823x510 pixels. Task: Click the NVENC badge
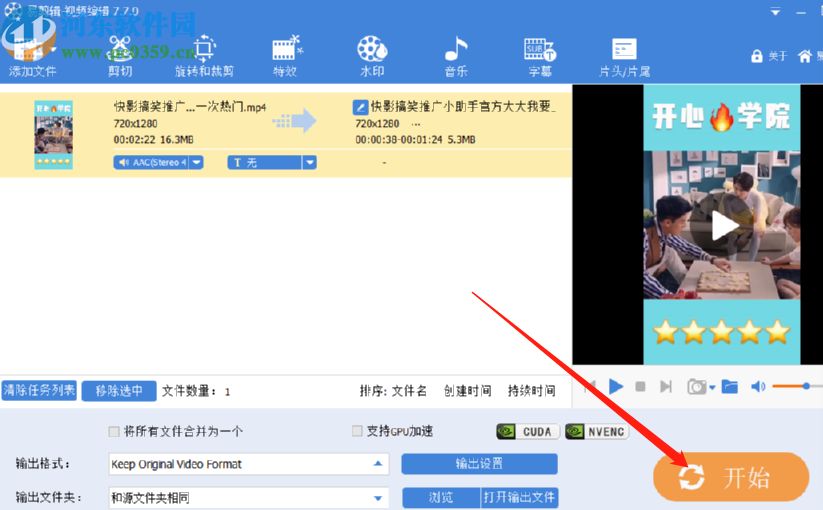point(597,432)
